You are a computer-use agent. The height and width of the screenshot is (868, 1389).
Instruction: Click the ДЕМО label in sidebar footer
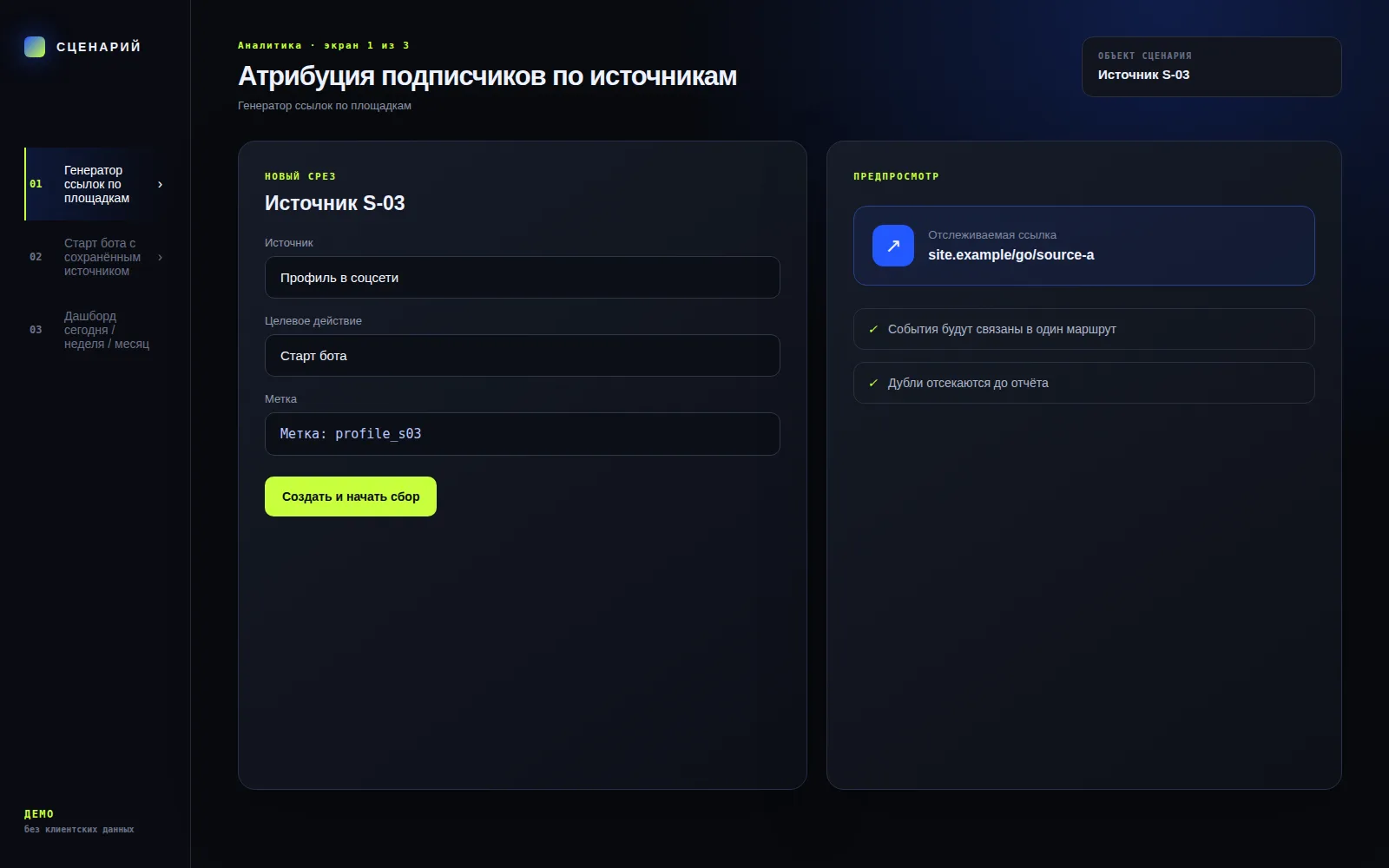pos(39,814)
